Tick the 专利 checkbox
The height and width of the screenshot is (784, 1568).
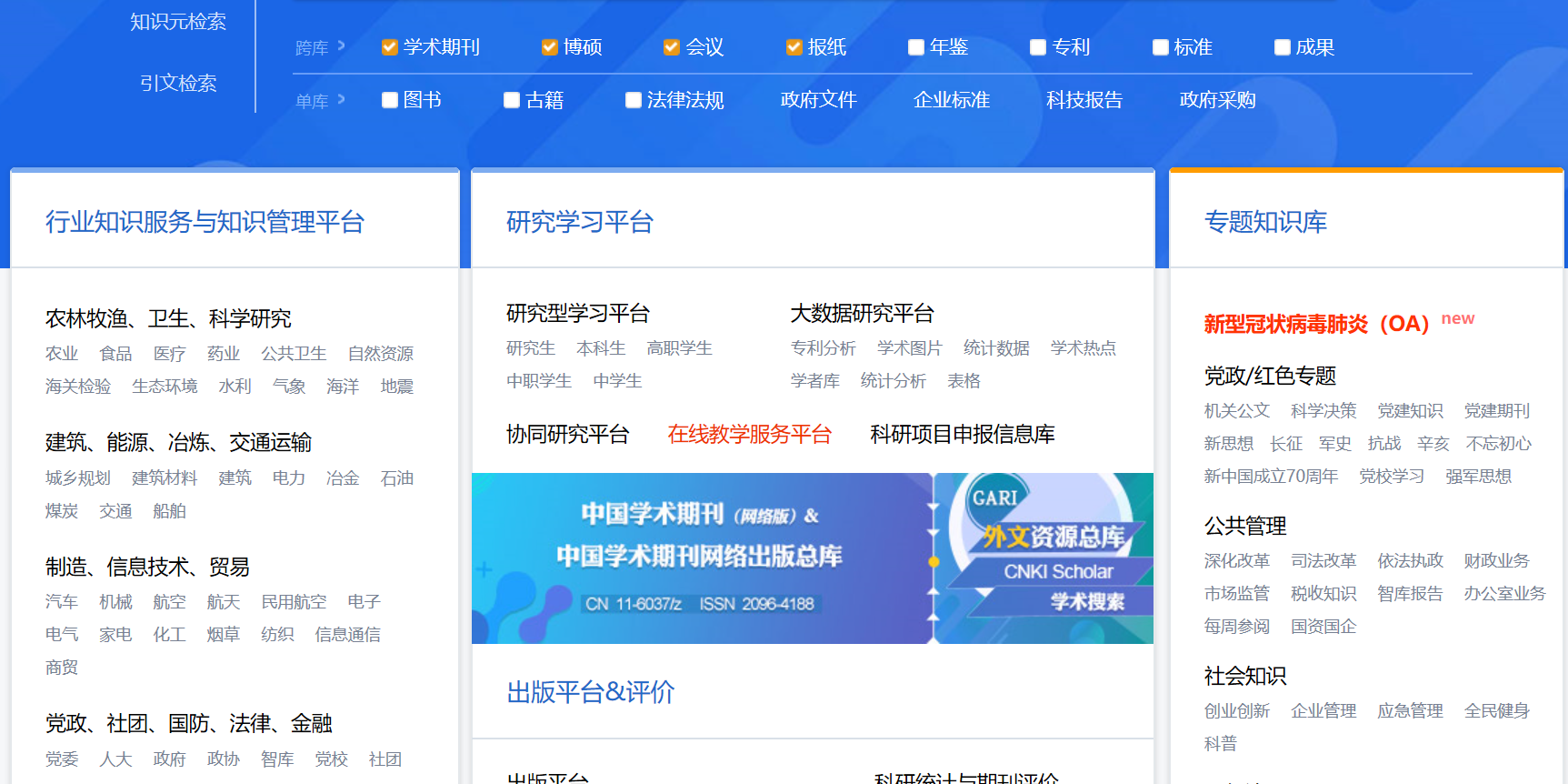click(1038, 47)
